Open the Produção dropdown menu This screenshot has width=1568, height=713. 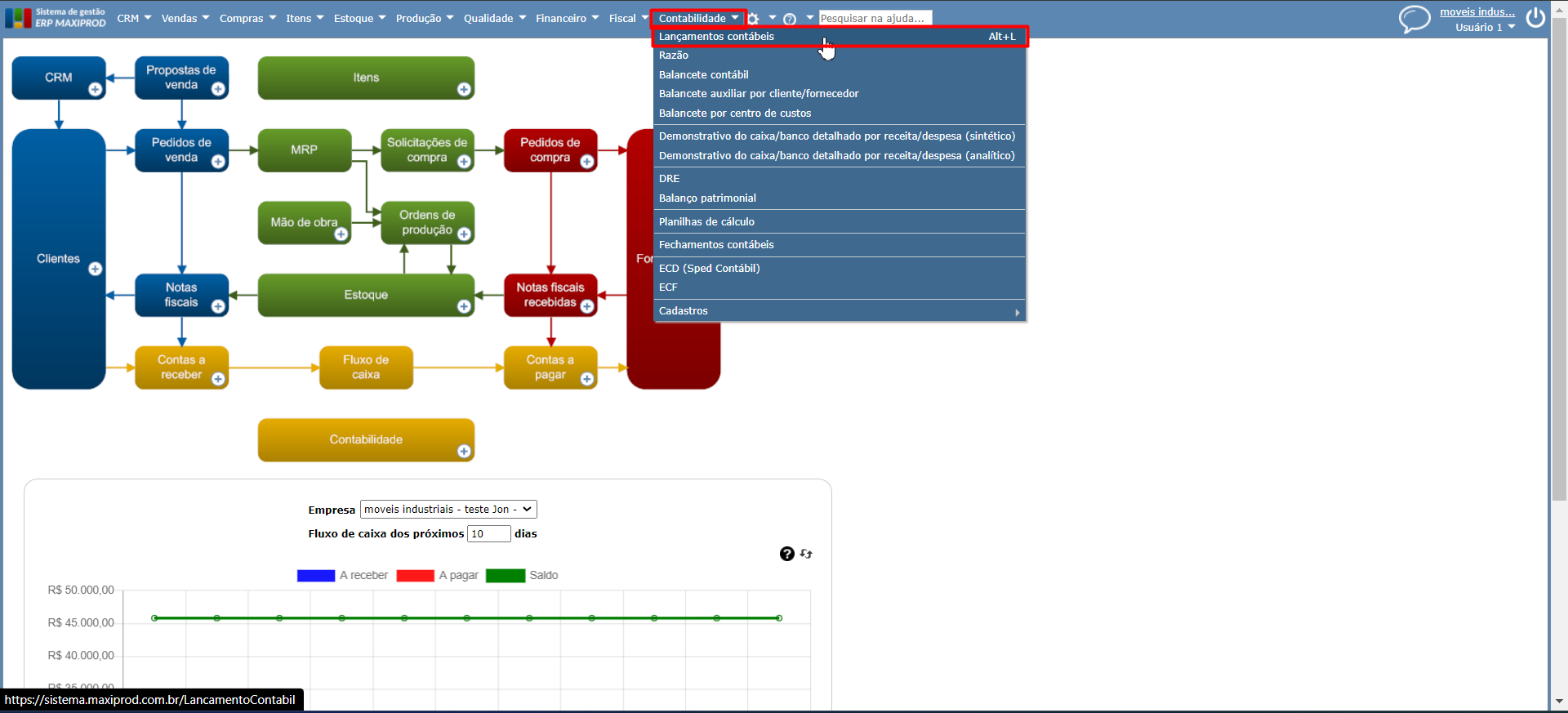[x=425, y=18]
